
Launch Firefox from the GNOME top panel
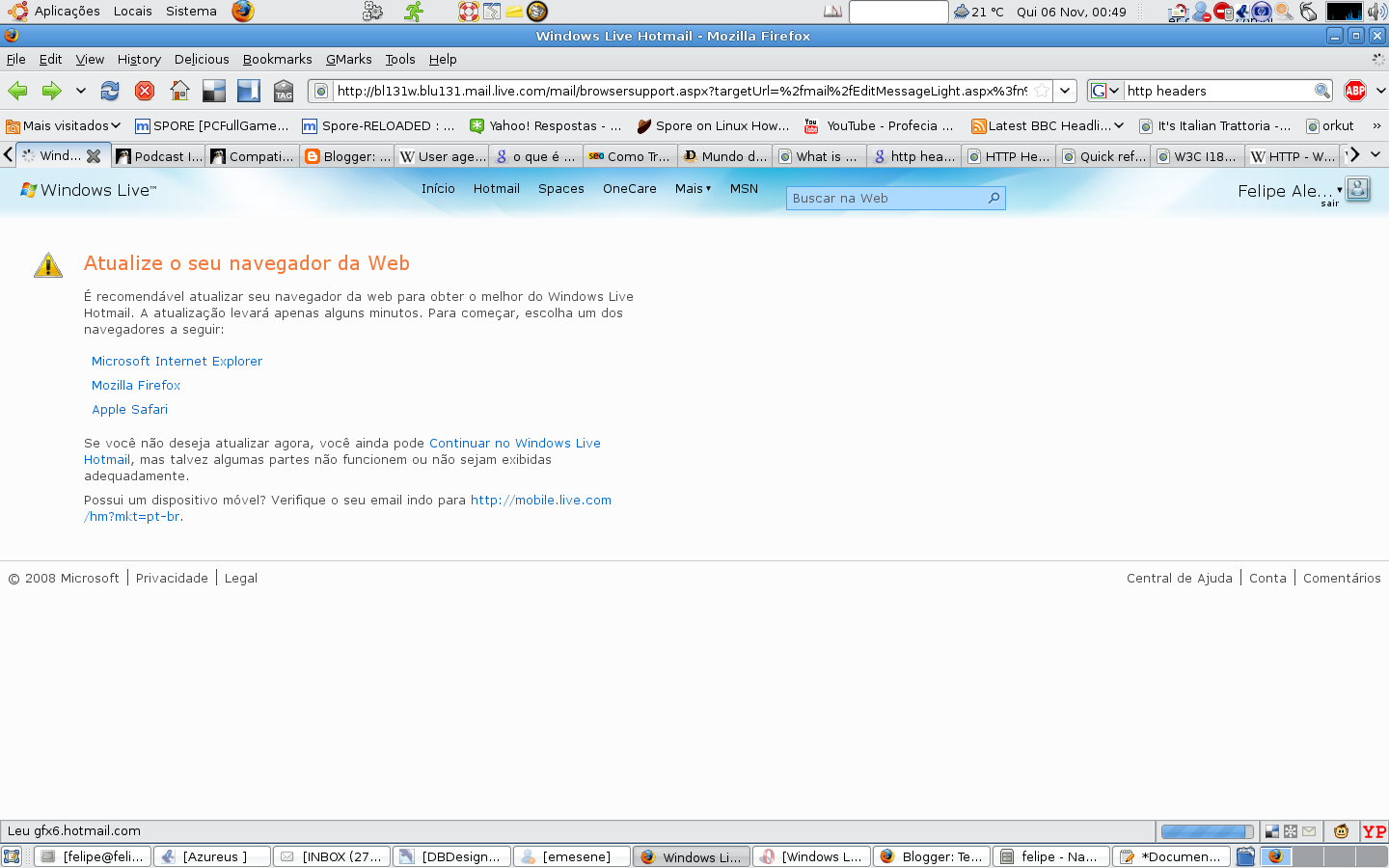click(x=243, y=12)
